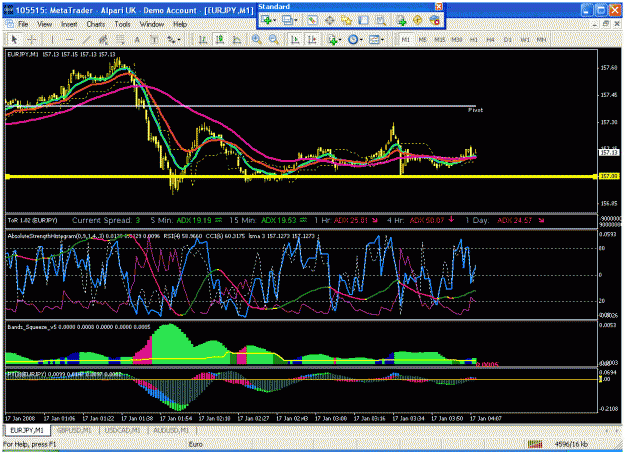
Task: Switch chart to candlesticks view
Action: [220, 39]
